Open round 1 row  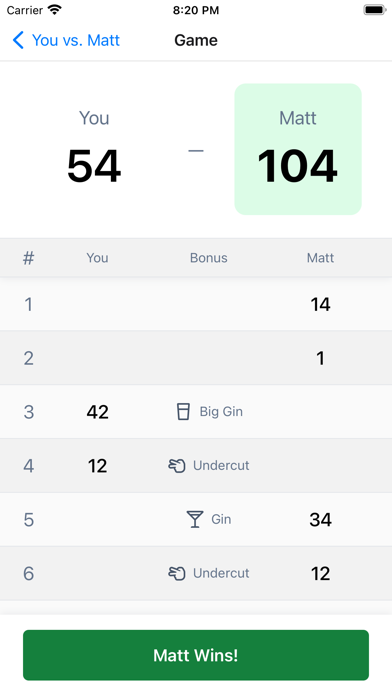coord(196,304)
